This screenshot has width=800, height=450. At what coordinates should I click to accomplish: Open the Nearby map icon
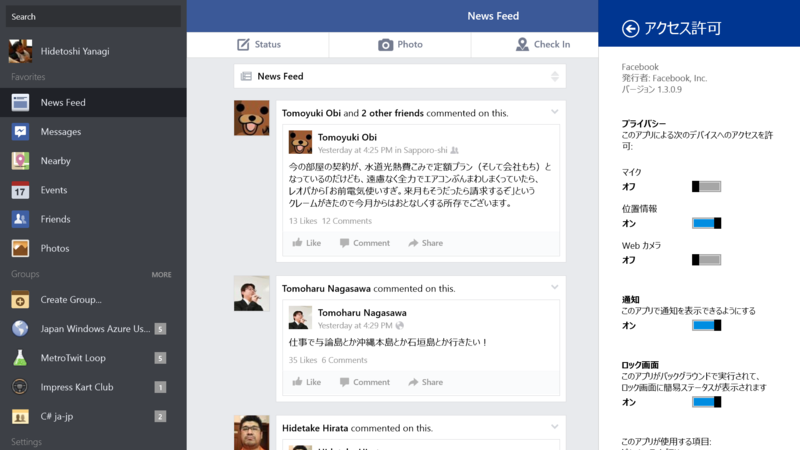click(20, 161)
